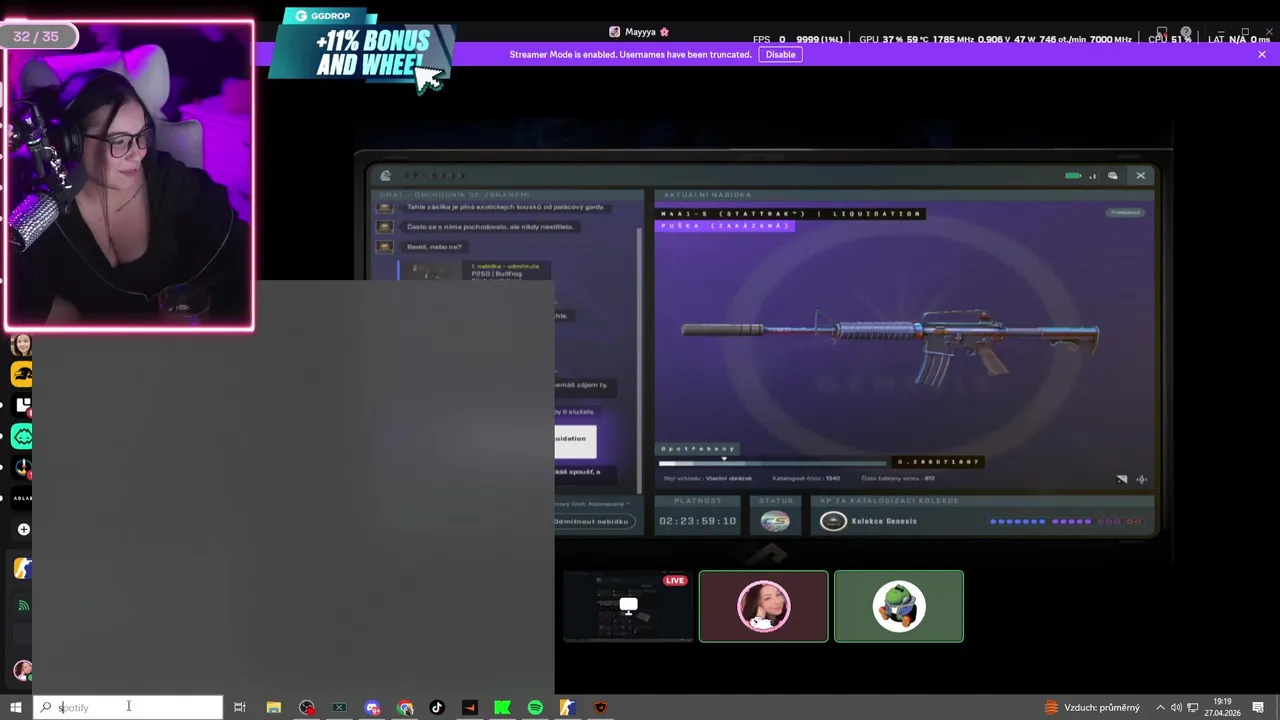This screenshot has width=1280, height=720.
Task: Click the Kolekce Genesis XP progress dots
Action: (1065, 521)
